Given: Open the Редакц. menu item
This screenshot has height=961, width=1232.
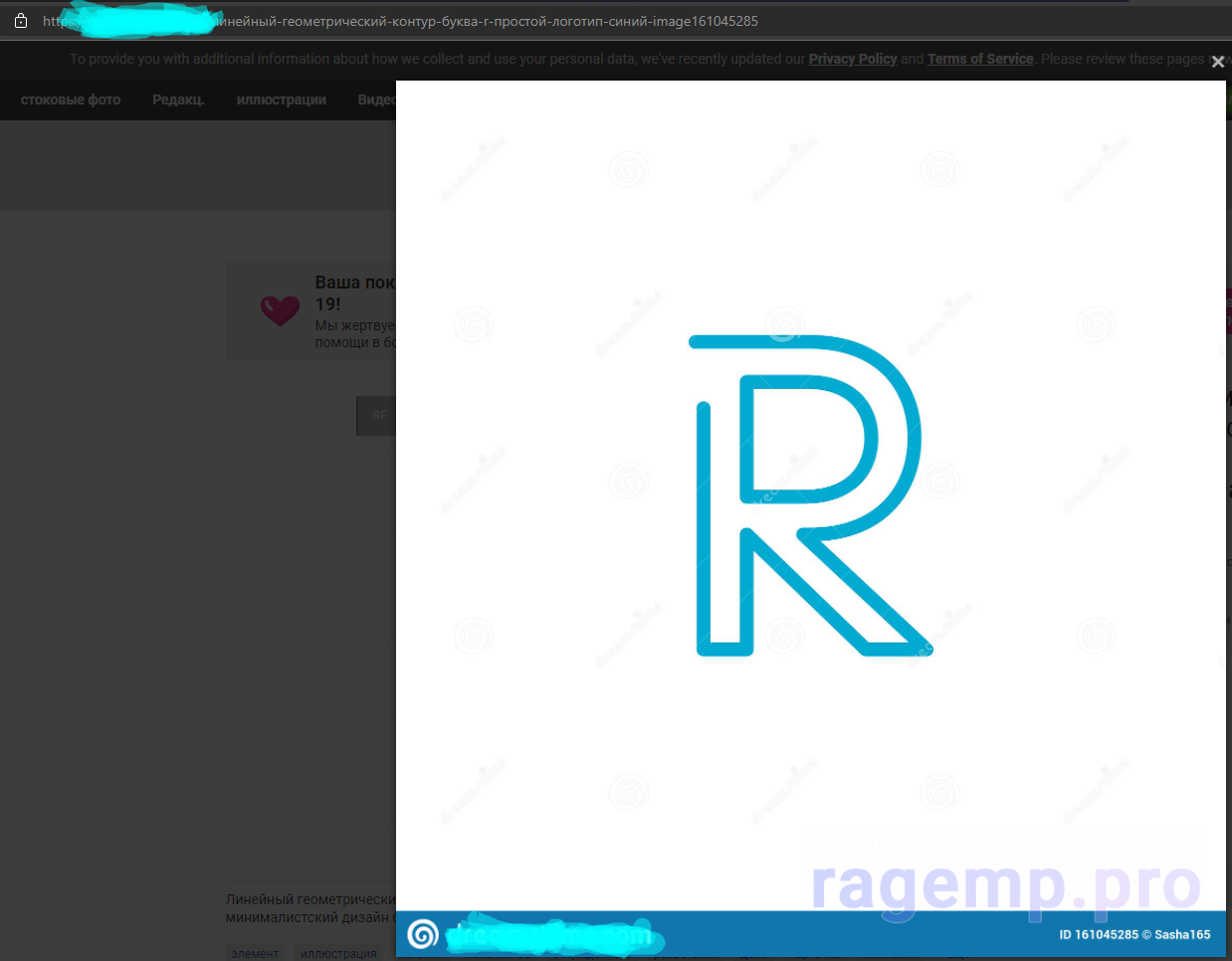Looking at the screenshot, I should (178, 99).
